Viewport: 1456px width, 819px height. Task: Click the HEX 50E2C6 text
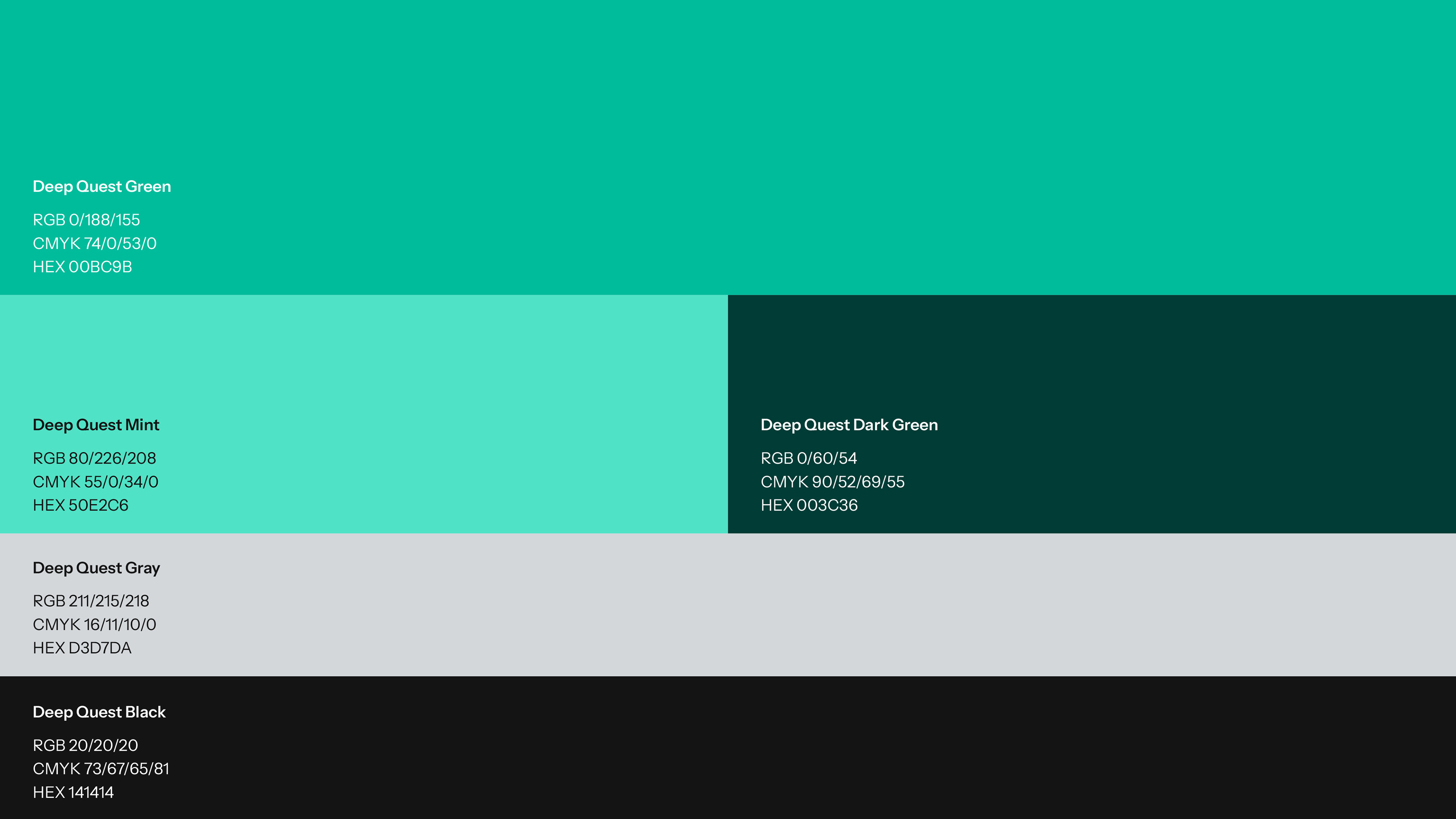point(81,505)
